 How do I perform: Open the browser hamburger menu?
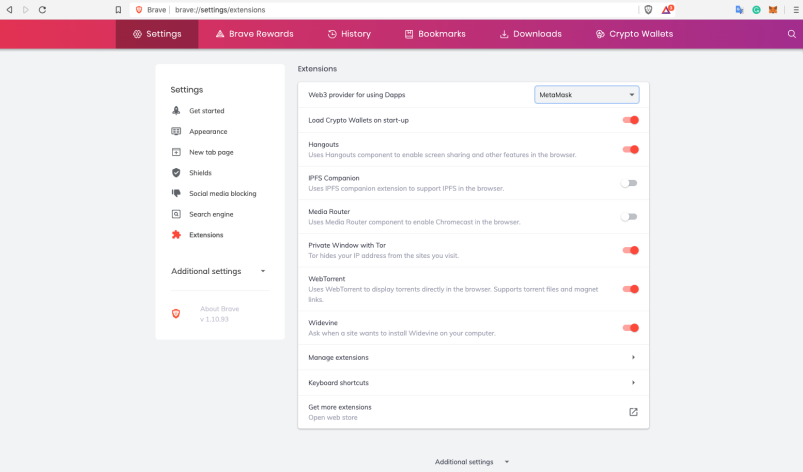click(x=796, y=10)
